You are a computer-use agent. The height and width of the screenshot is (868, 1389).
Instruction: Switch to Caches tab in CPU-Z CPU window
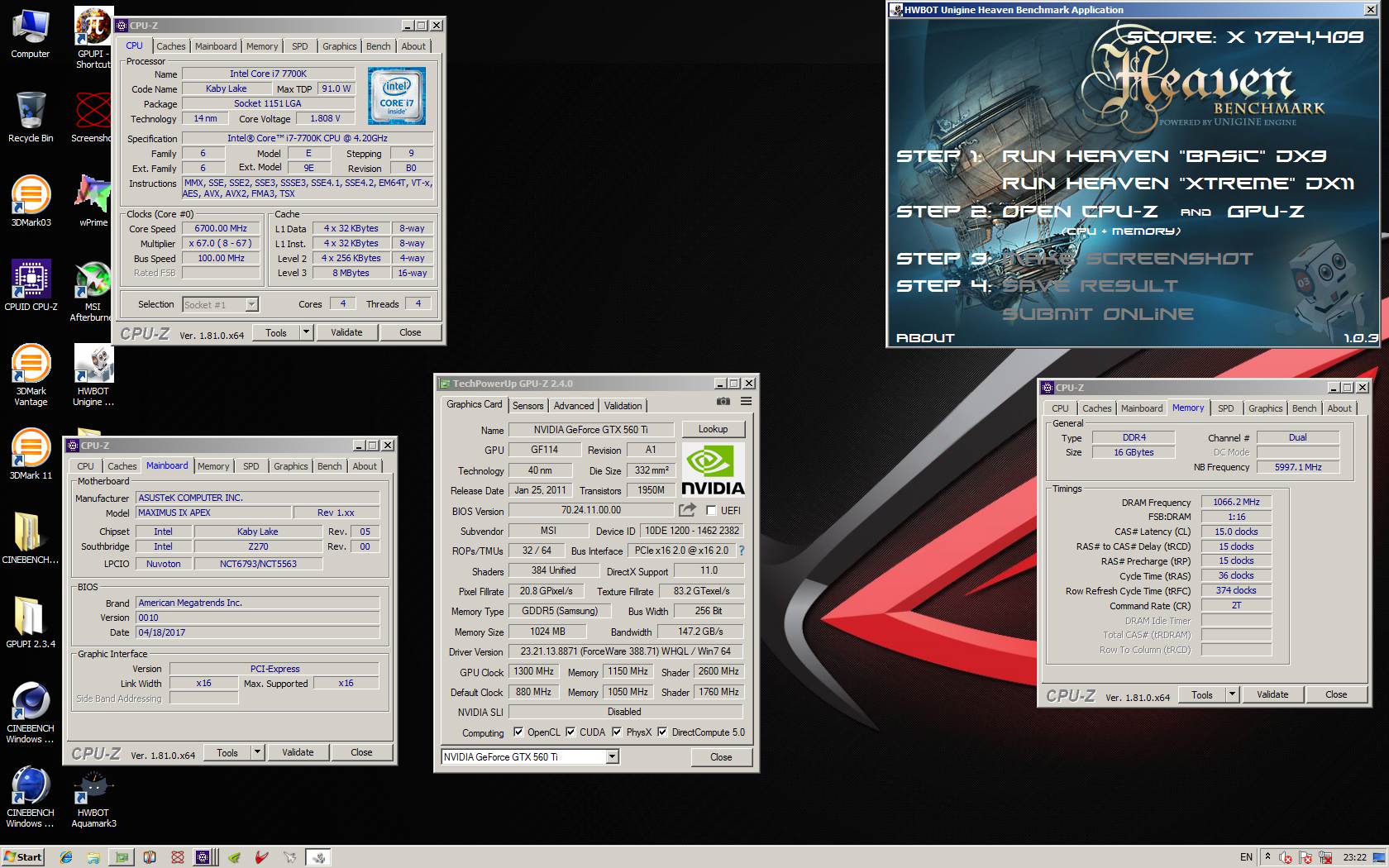(171, 46)
